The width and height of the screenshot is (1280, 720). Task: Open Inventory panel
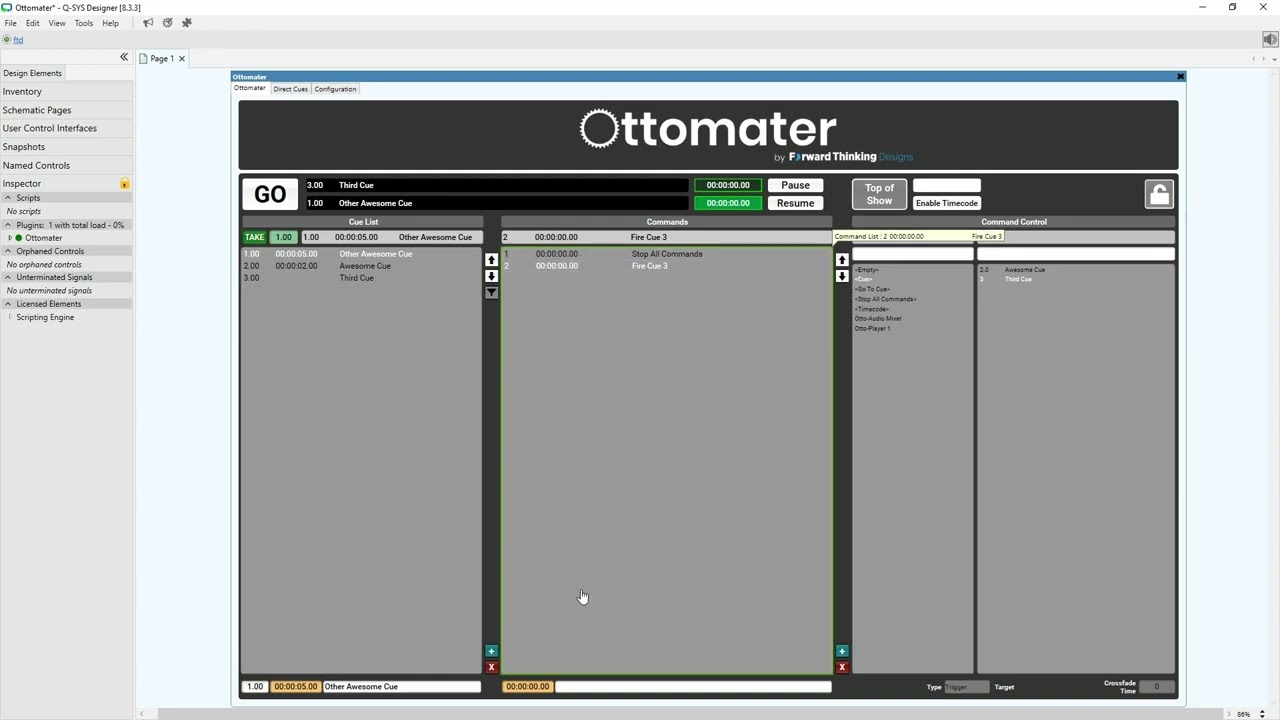[66, 92]
